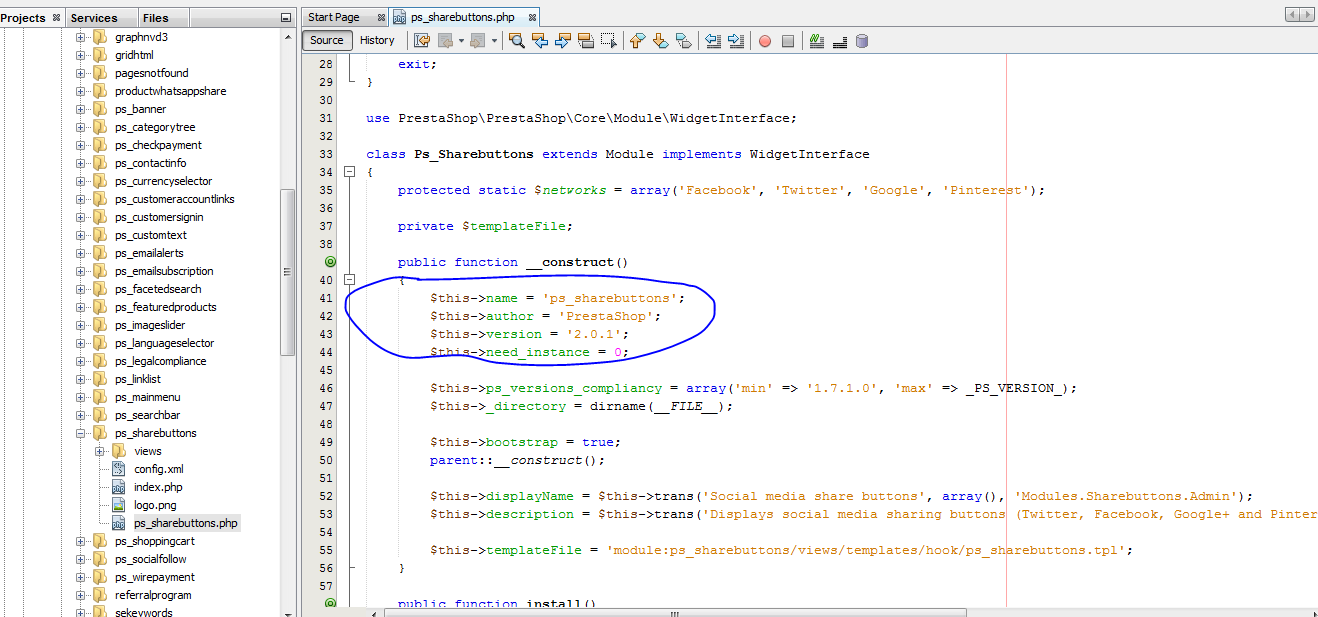Click override glyph beside the install function
1318x617 pixels.
330,604
